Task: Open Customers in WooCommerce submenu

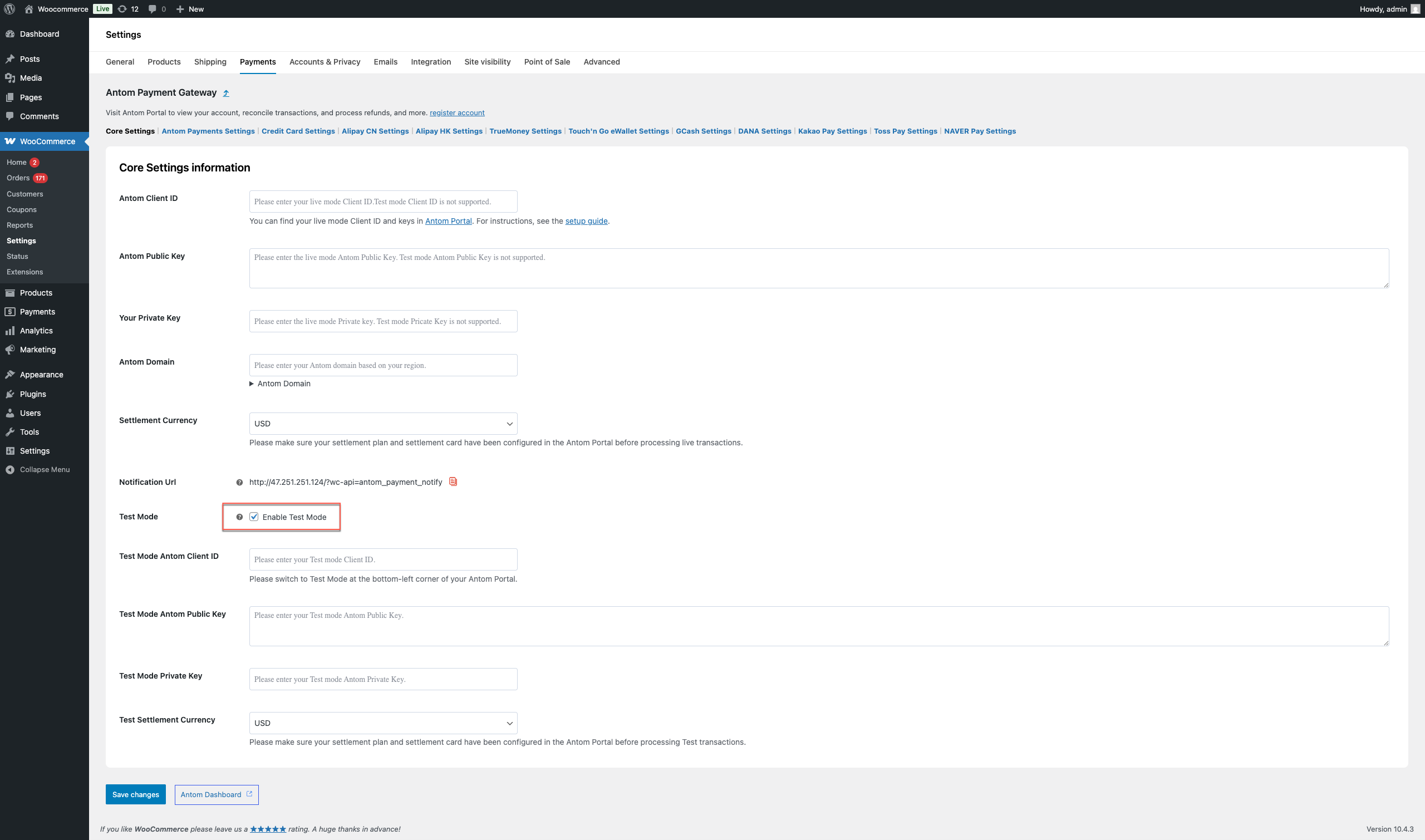Action: tap(25, 194)
